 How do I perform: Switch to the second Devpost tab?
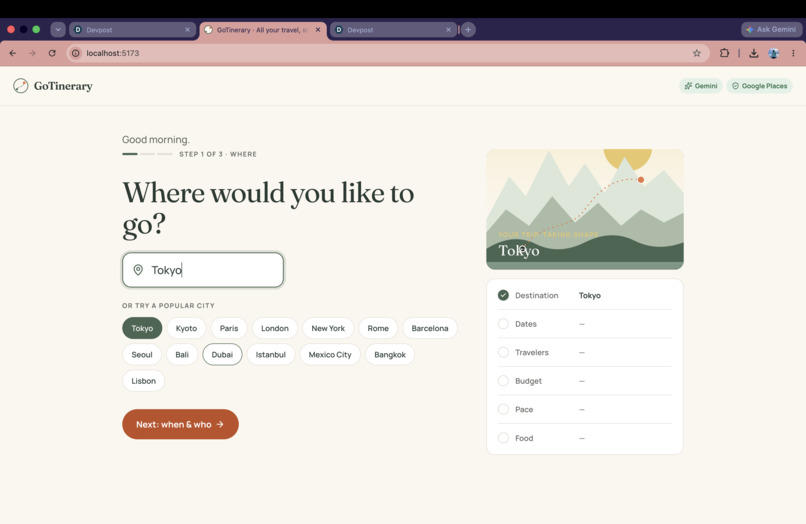tap(393, 30)
